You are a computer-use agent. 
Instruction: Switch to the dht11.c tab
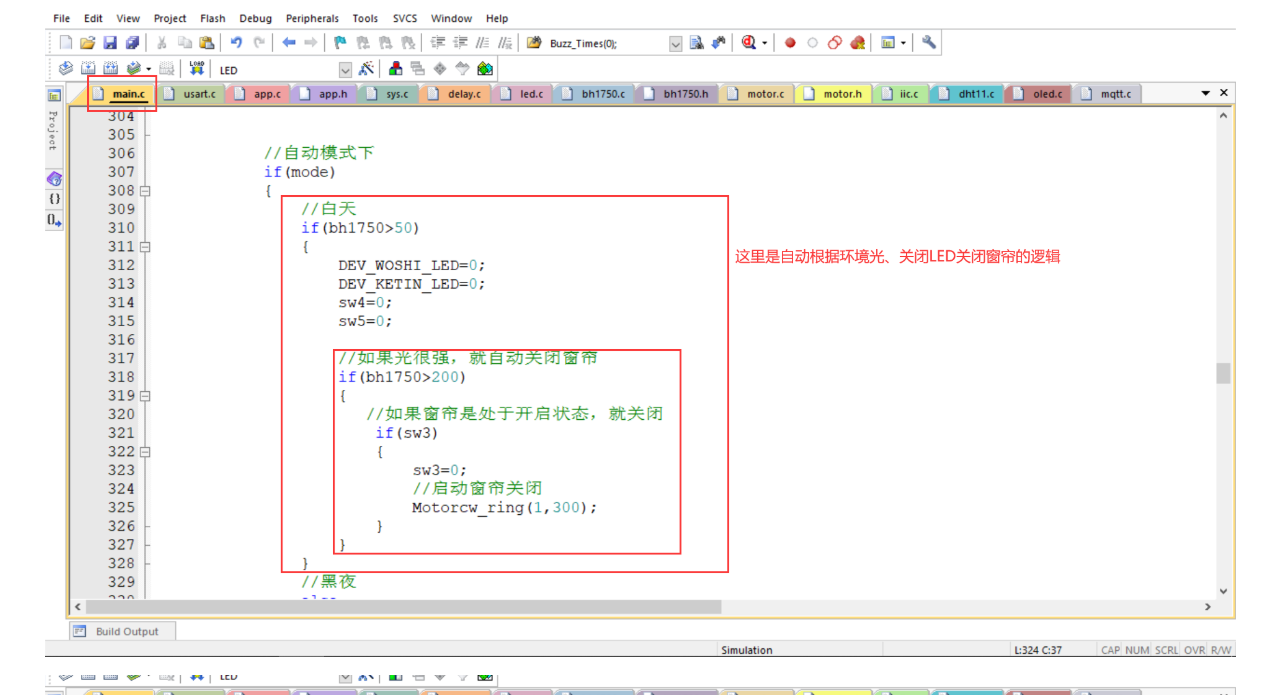(x=967, y=94)
